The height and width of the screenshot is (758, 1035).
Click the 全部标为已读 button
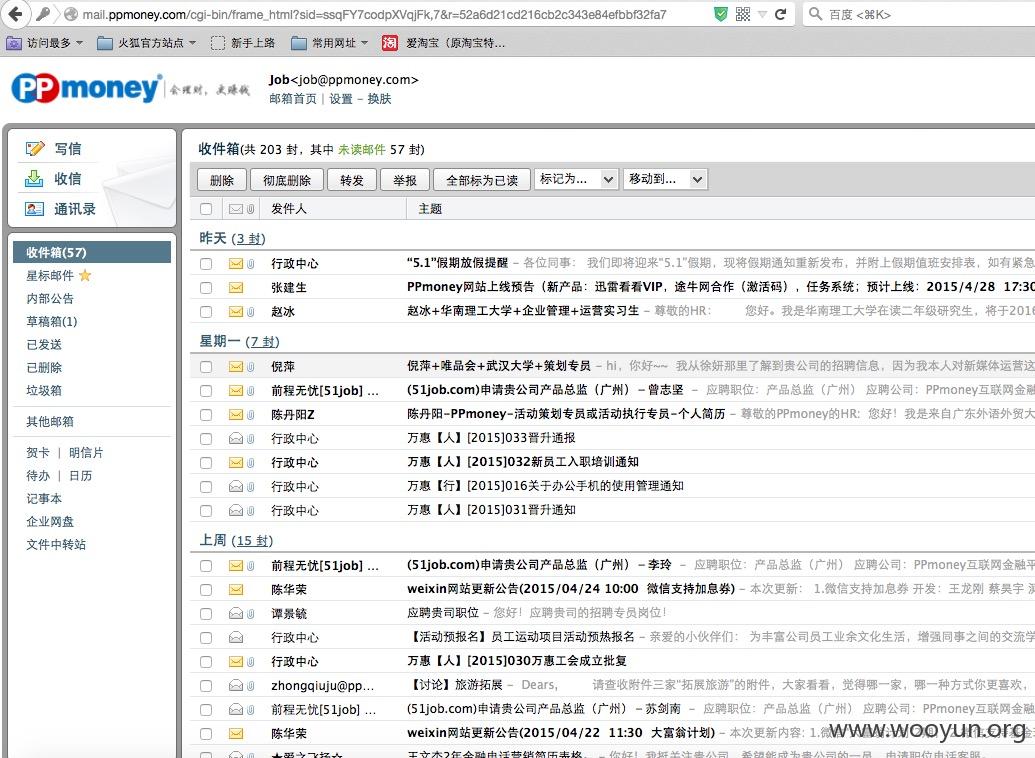(482, 180)
